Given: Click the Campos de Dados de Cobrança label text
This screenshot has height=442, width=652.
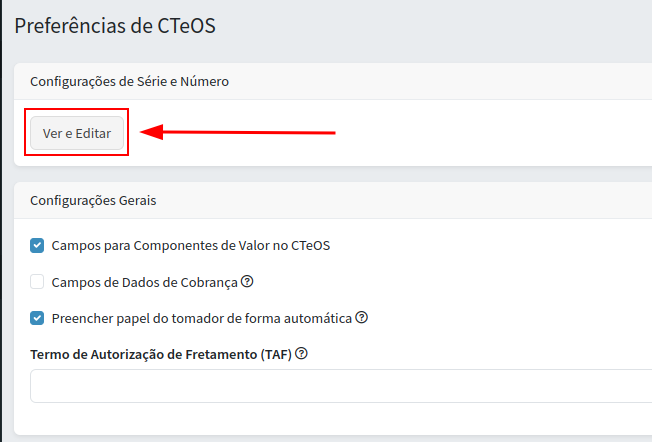Looking at the screenshot, I should pos(144,282).
